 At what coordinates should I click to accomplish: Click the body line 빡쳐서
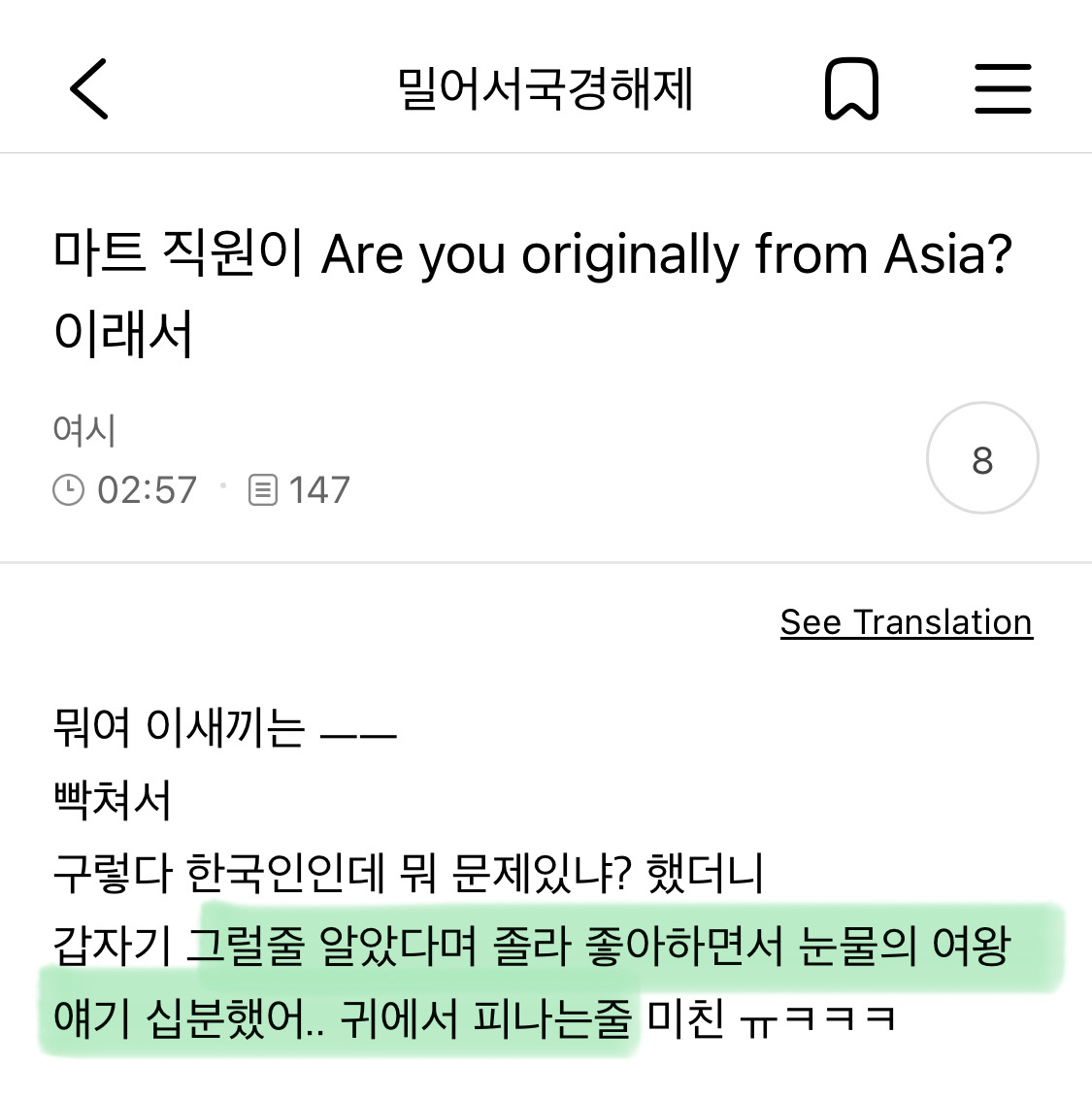pos(113,801)
